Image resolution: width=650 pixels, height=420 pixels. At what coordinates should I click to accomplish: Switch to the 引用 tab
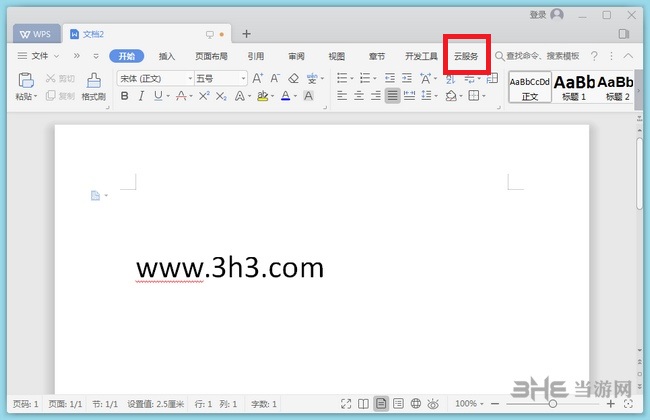[x=256, y=56]
